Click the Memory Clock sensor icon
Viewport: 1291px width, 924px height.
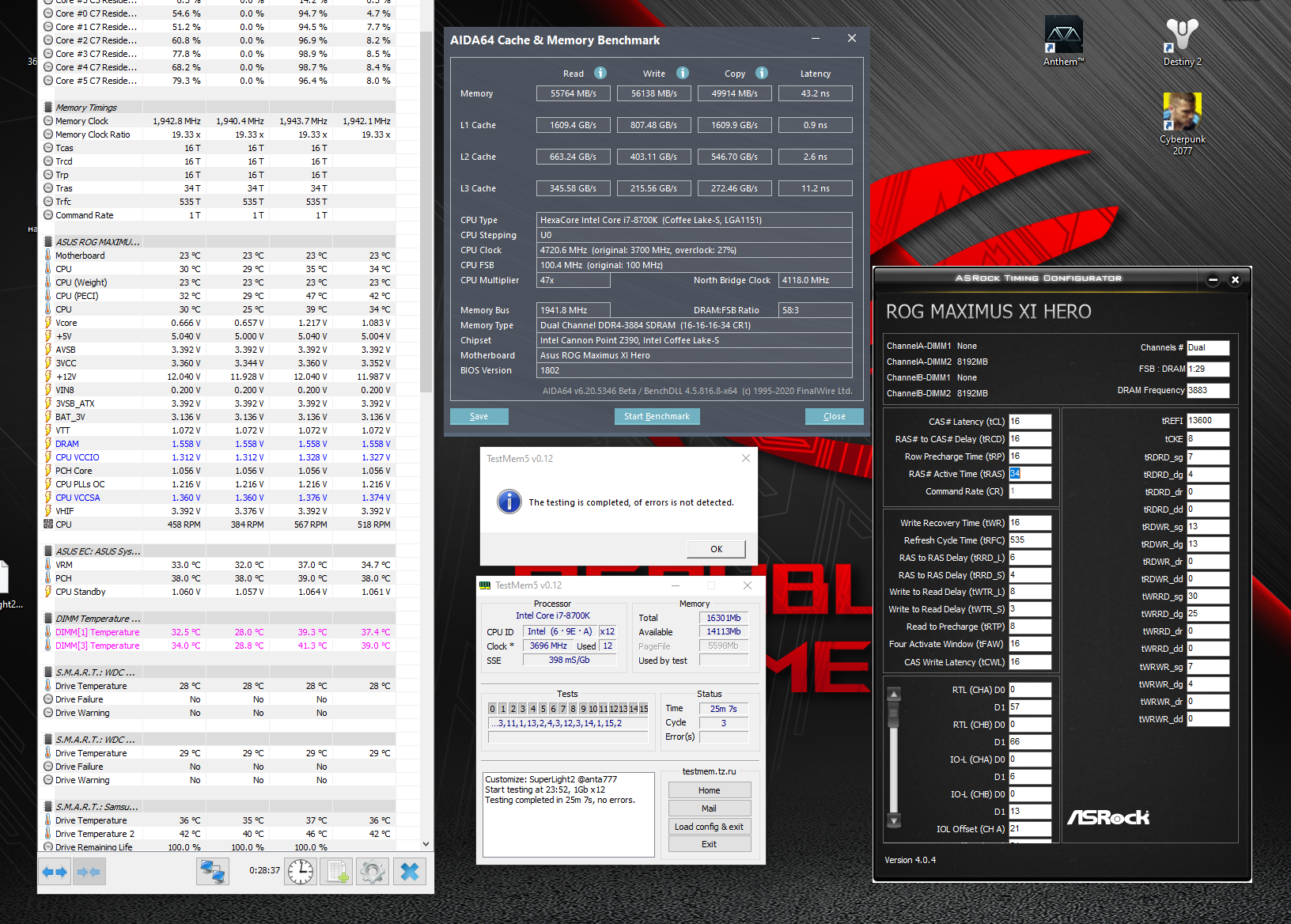(48, 121)
